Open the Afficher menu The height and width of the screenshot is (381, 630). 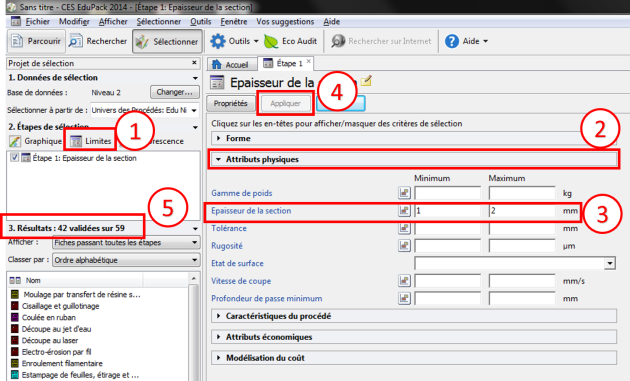tap(113, 22)
